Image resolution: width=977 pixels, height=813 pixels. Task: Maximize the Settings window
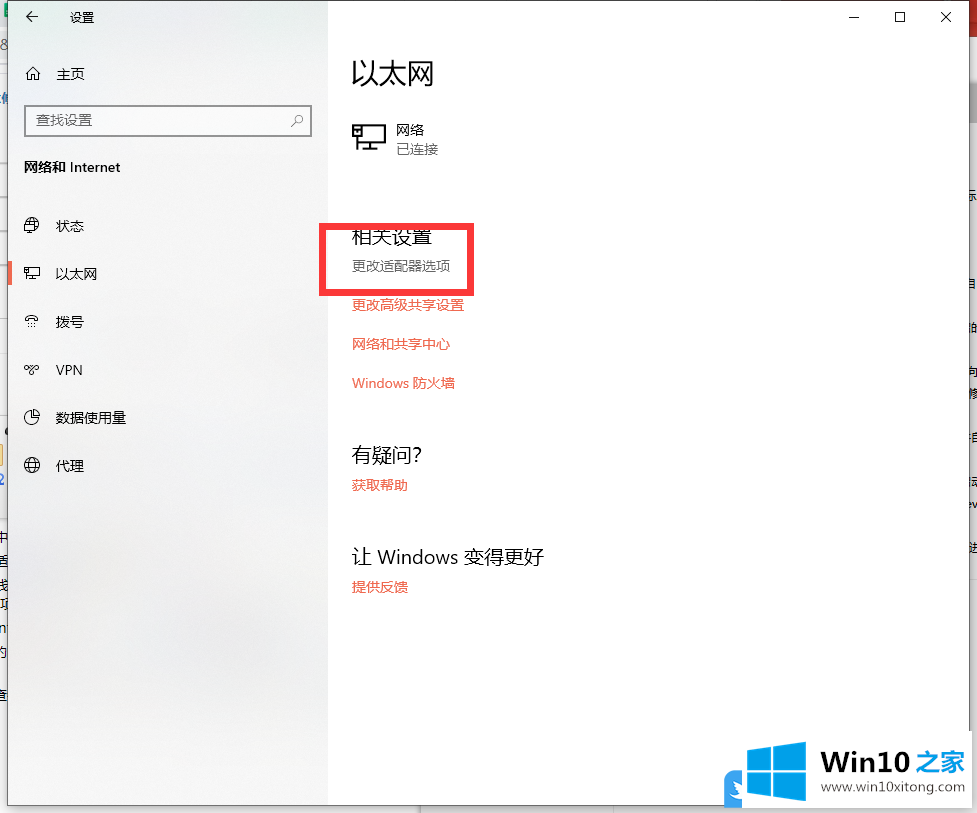900,17
